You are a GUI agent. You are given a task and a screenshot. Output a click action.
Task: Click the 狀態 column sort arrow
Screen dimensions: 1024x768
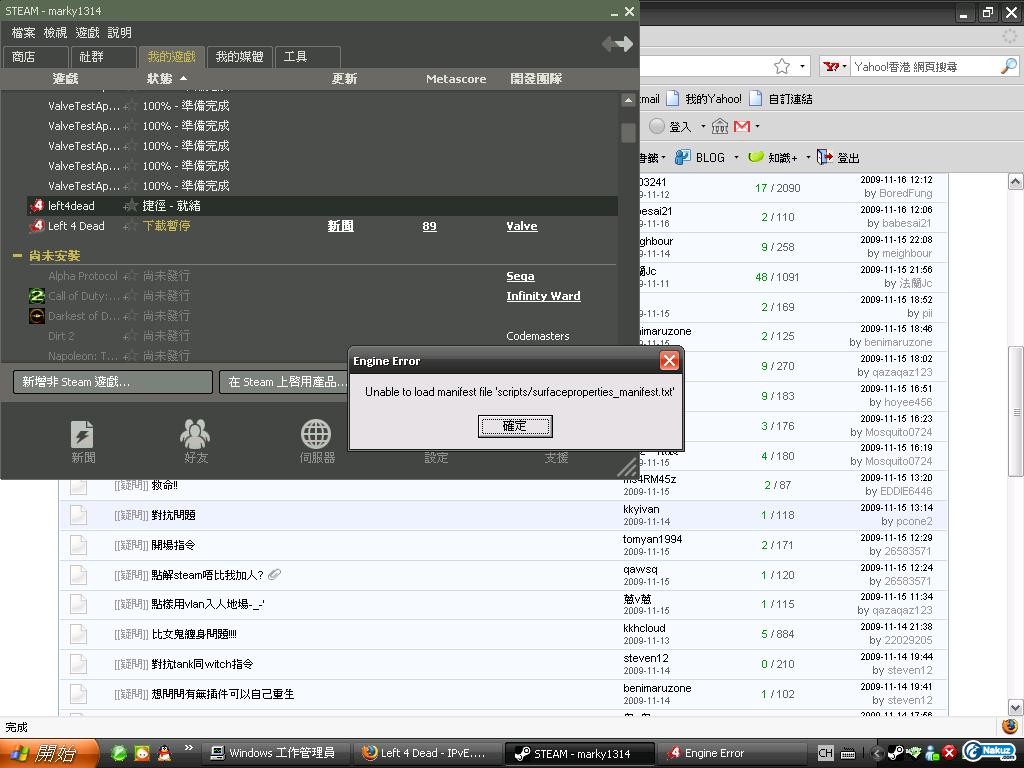(184, 78)
